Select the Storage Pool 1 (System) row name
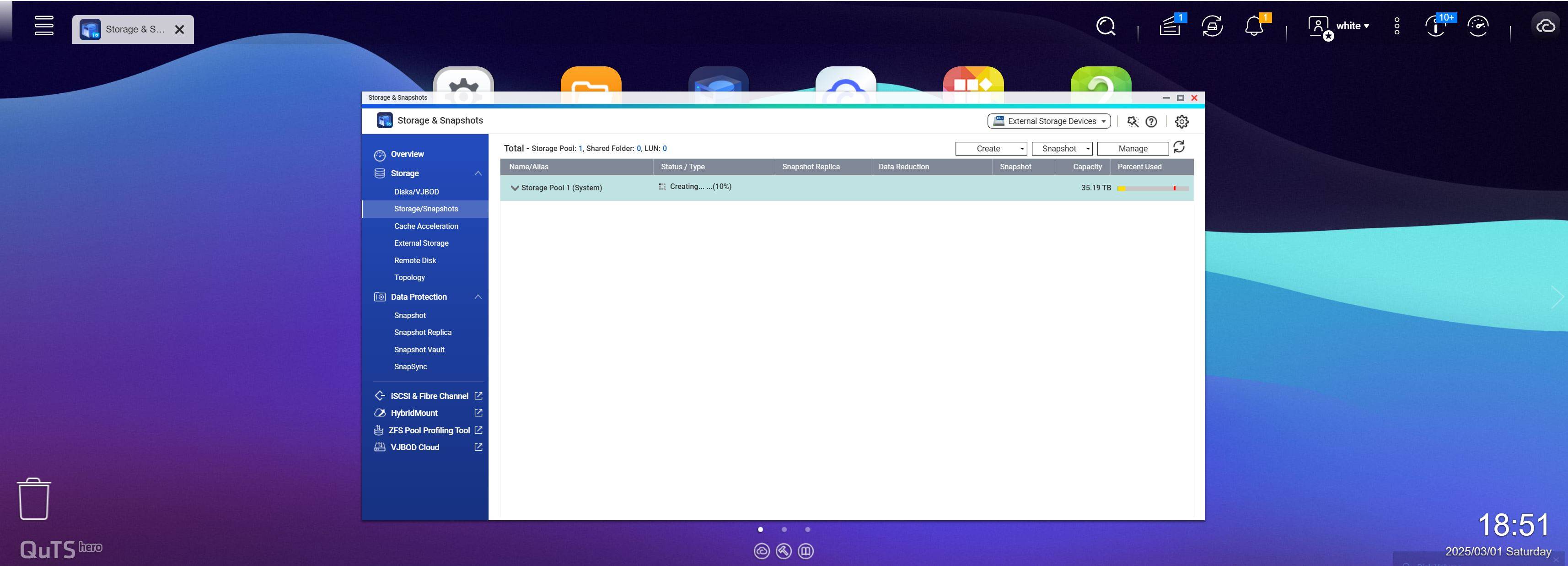 coord(562,188)
